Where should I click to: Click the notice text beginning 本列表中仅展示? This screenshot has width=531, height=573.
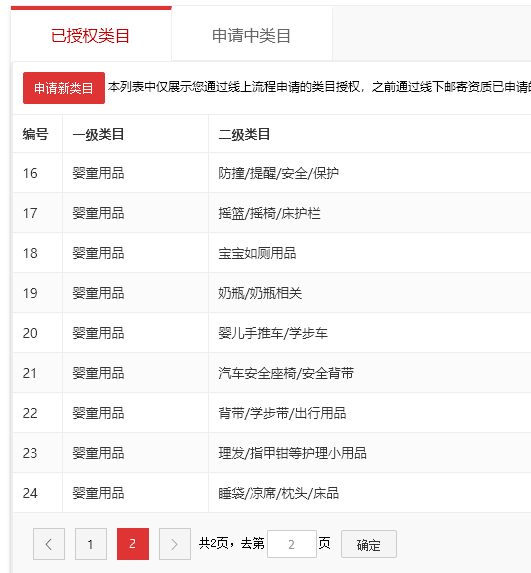click(319, 87)
